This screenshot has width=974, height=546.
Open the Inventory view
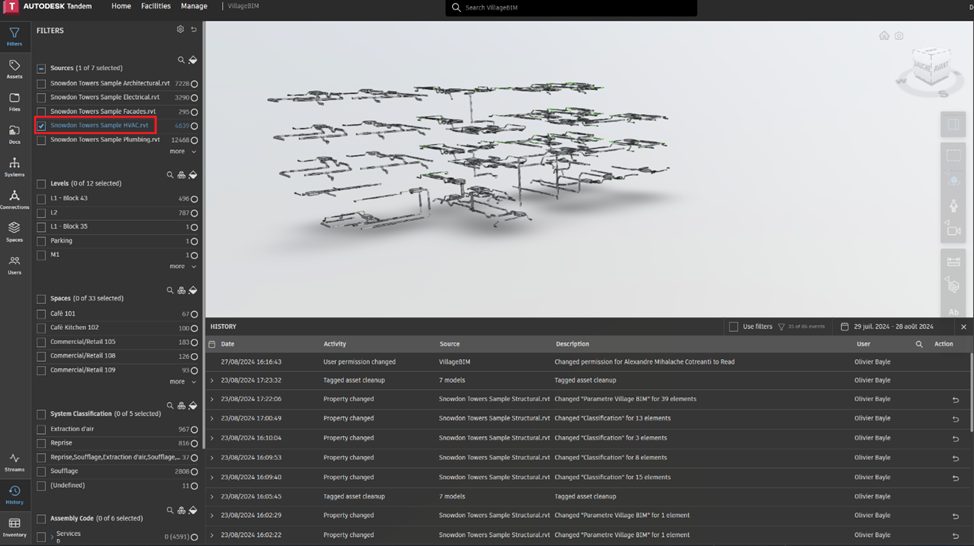tap(14, 526)
